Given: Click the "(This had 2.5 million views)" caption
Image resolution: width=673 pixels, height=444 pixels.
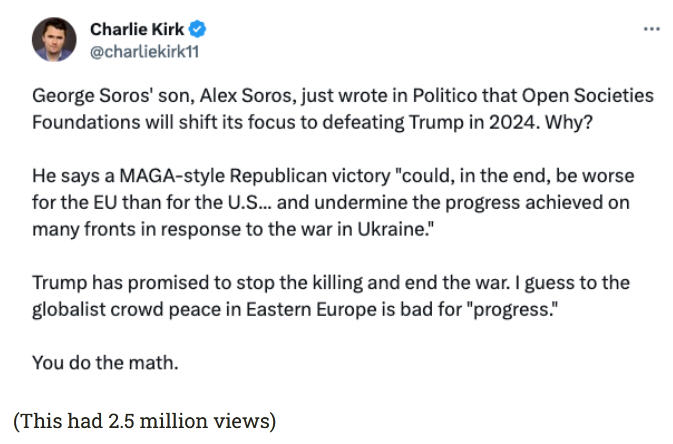Looking at the screenshot, I should click(145, 421).
